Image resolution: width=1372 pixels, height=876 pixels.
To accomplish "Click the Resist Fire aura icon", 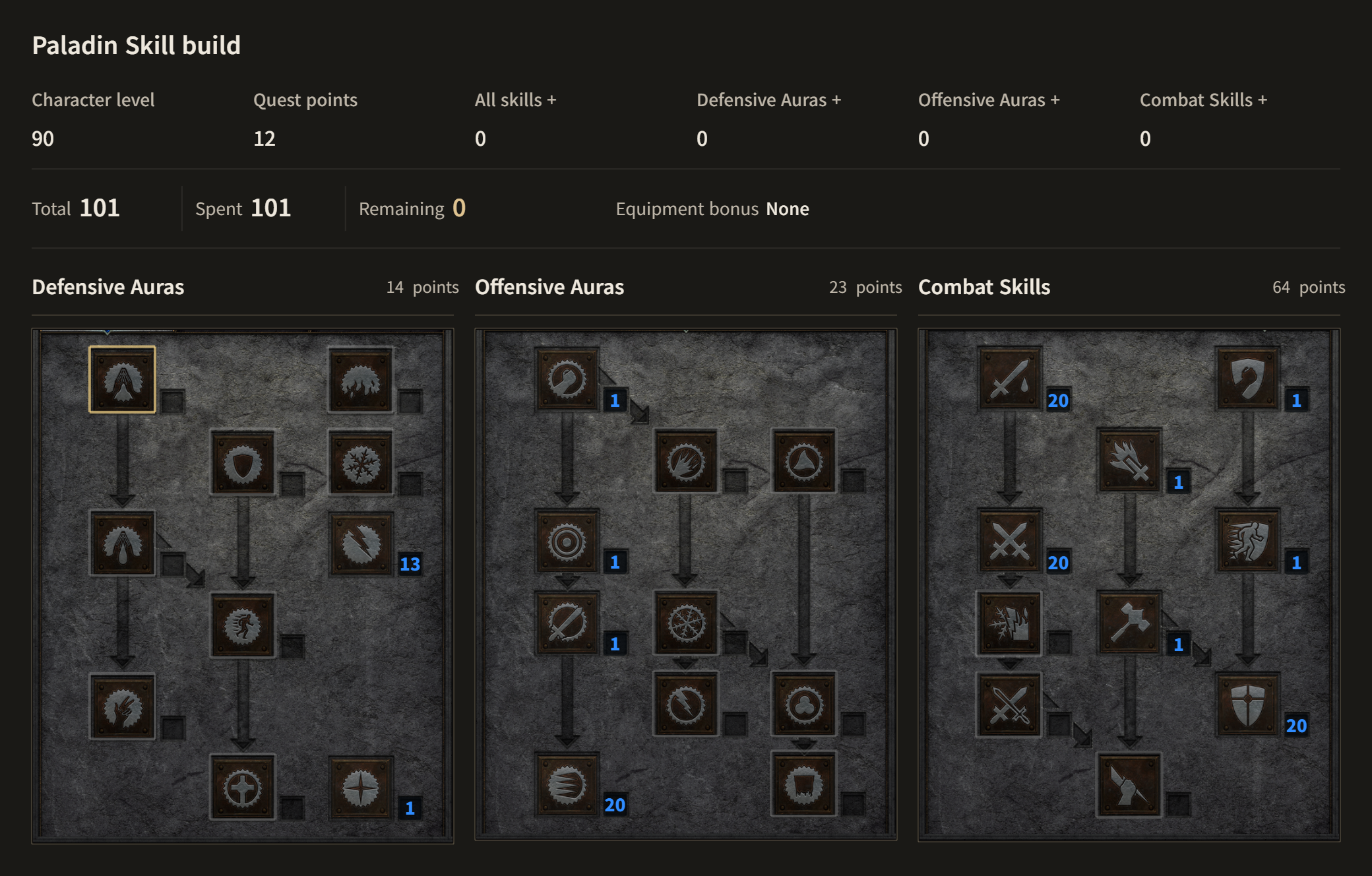I will [x=361, y=380].
